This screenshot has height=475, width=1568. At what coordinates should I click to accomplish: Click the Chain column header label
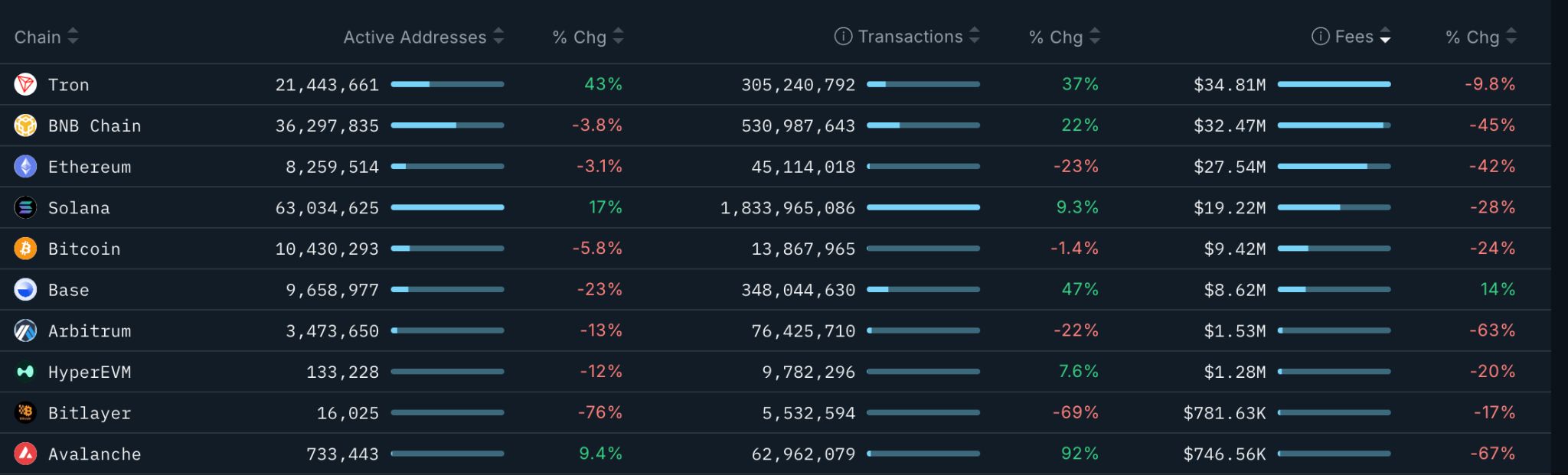[x=38, y=36]
